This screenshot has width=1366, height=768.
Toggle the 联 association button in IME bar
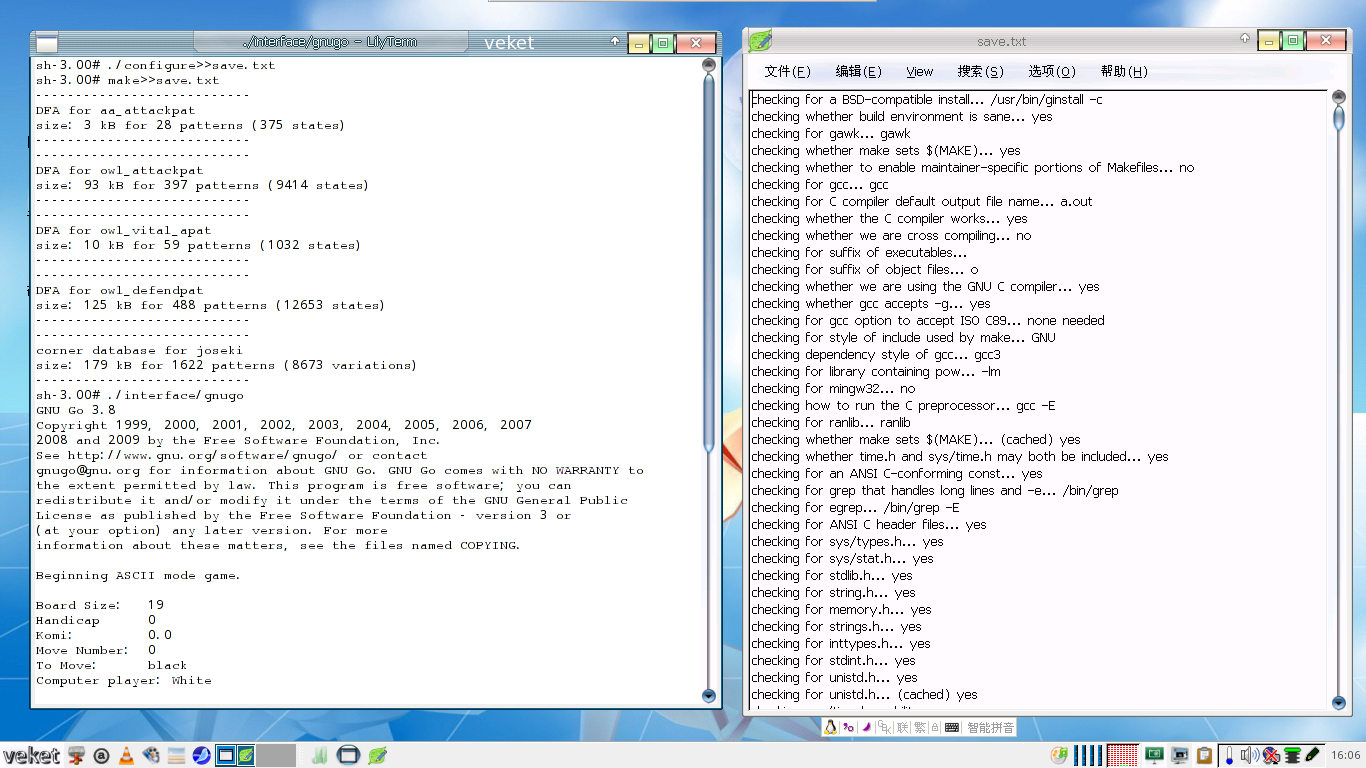pyautogui.click(x=902, y=727)
